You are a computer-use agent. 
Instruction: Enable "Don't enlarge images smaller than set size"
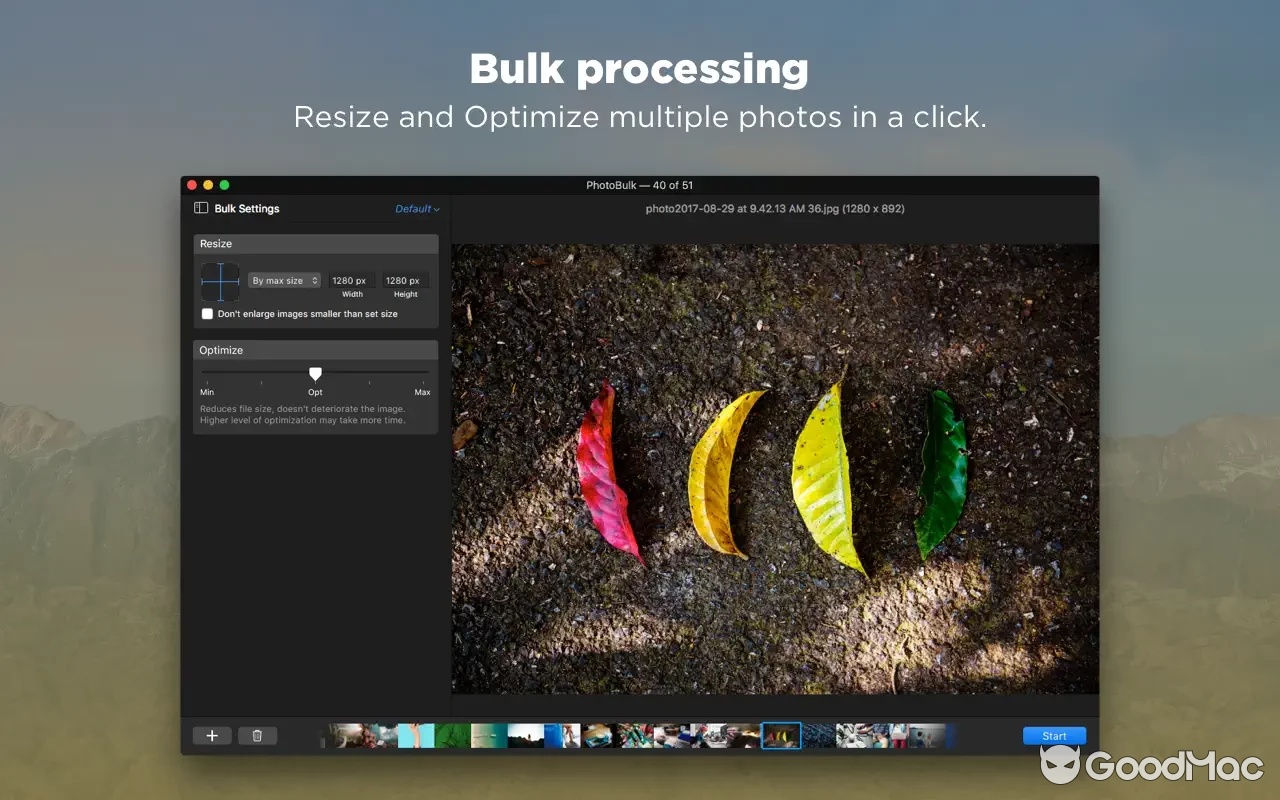(x=207, y=313)
